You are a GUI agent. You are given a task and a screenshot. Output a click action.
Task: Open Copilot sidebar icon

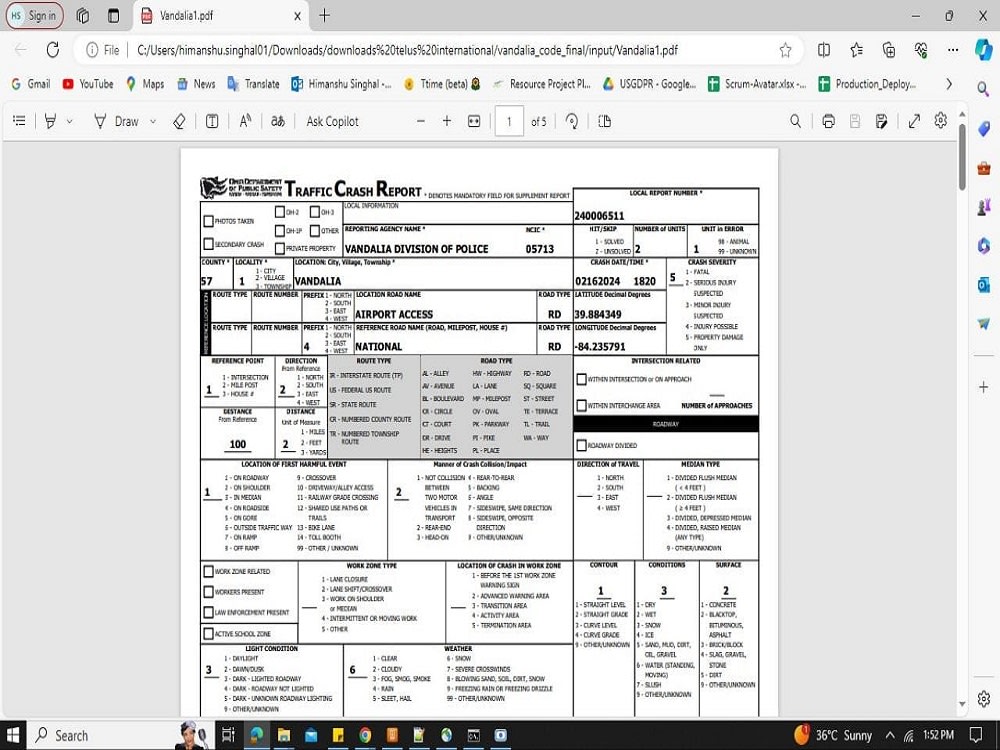coord(984,49)
